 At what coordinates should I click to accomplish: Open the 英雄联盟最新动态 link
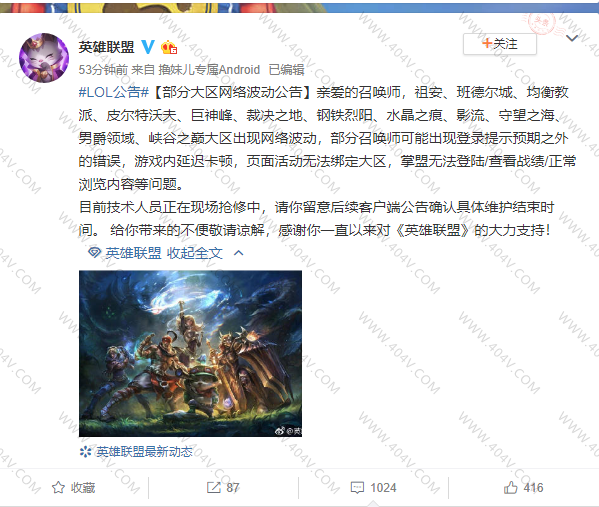click(x=144, y=452)
